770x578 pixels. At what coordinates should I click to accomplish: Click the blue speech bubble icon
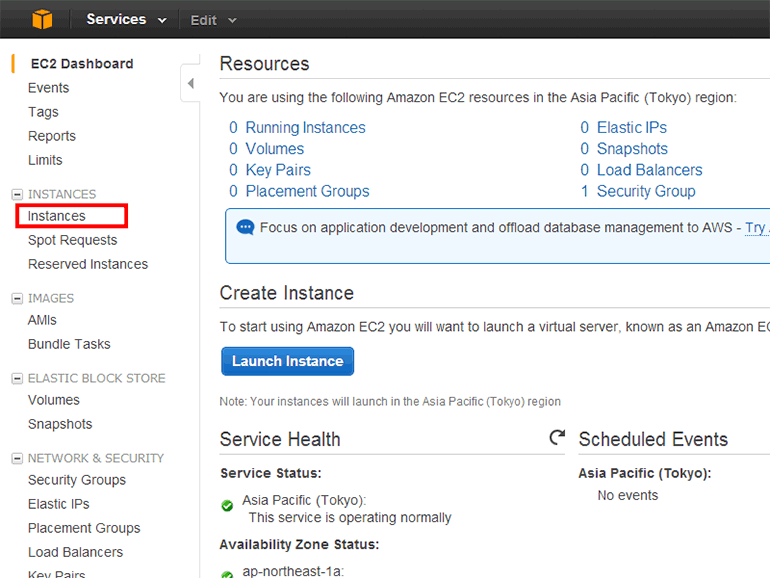[x=245, y=227]
